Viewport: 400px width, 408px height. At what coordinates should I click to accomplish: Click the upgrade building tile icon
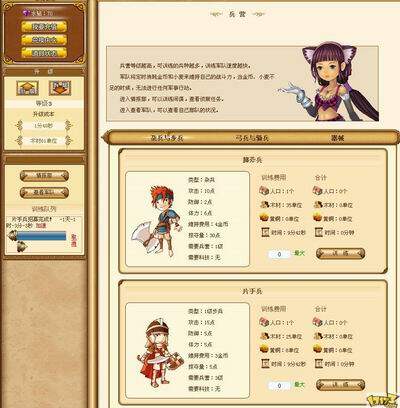(x=27, y=88)
